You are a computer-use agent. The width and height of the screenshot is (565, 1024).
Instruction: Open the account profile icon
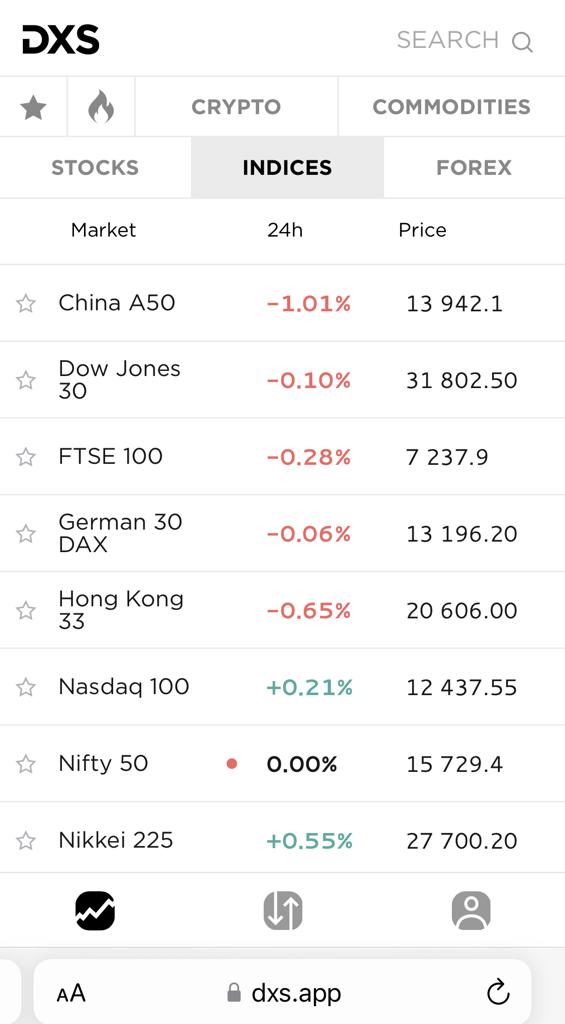pos(471,910)
